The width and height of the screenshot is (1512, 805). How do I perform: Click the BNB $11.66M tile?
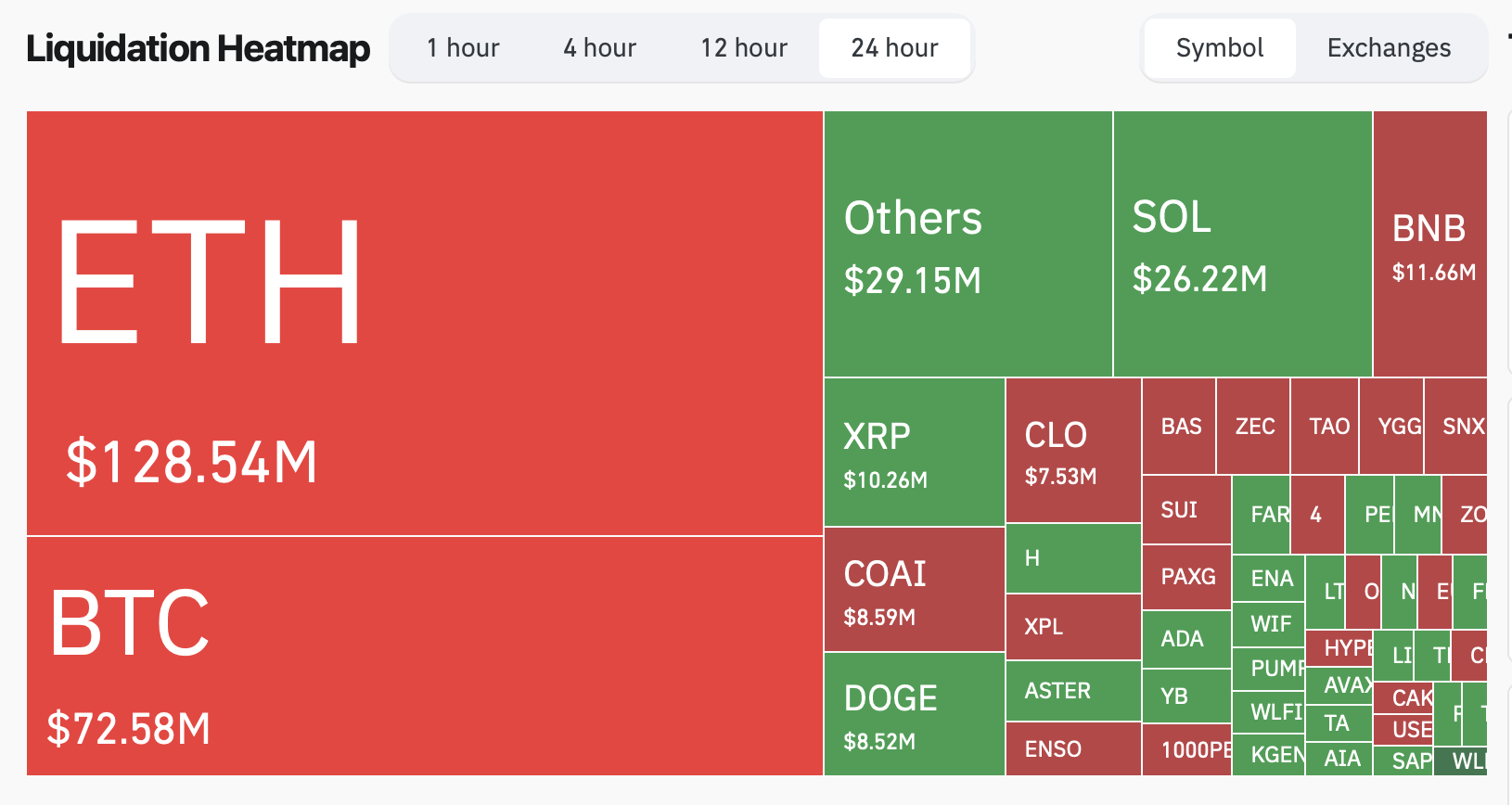[1429, 244]
